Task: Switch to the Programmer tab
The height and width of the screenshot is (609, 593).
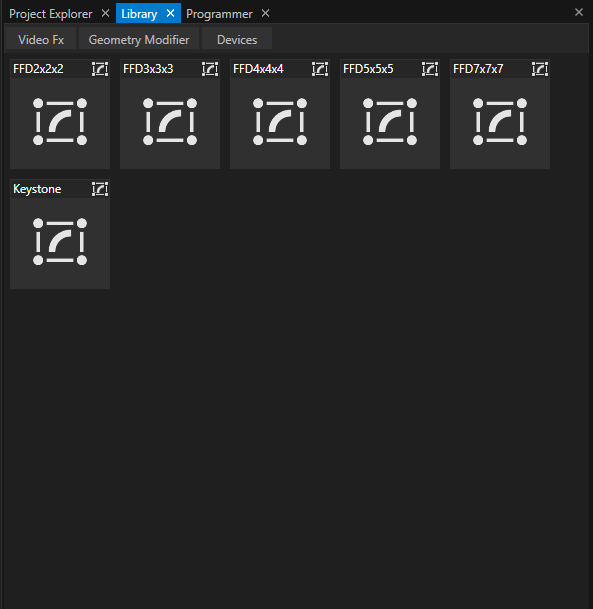Action: click(219, 14)
